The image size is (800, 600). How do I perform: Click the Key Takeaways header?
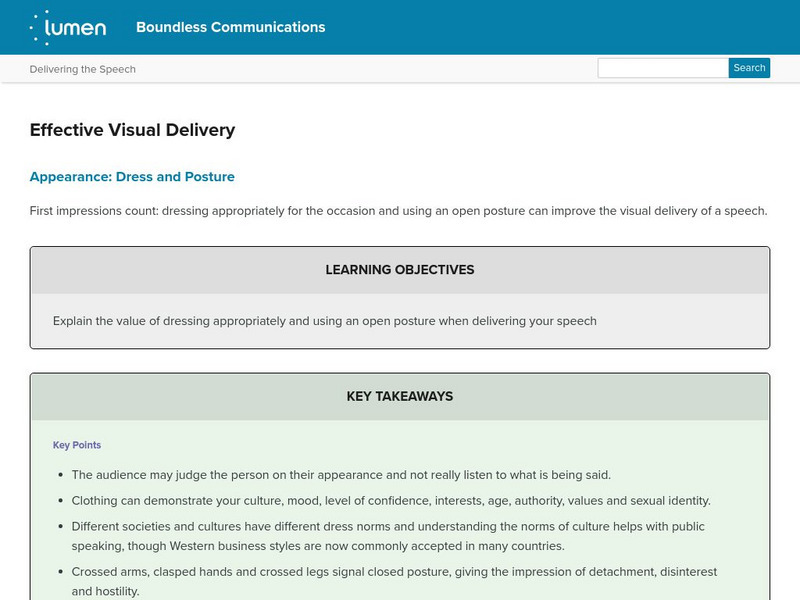[x=399, y=396]
